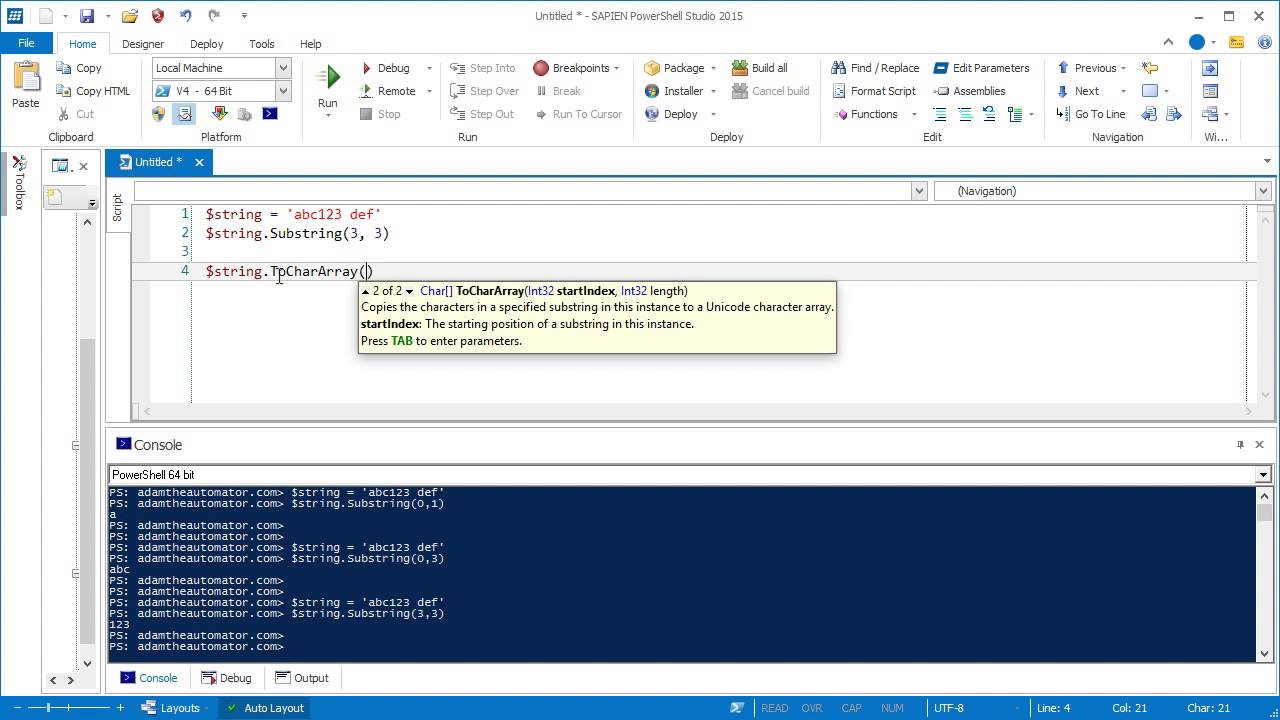Image resolution: width=1280 pixels, height=720 pixels.
Task: Click the Deploy button in Deploy group
Action: point(671,114)
